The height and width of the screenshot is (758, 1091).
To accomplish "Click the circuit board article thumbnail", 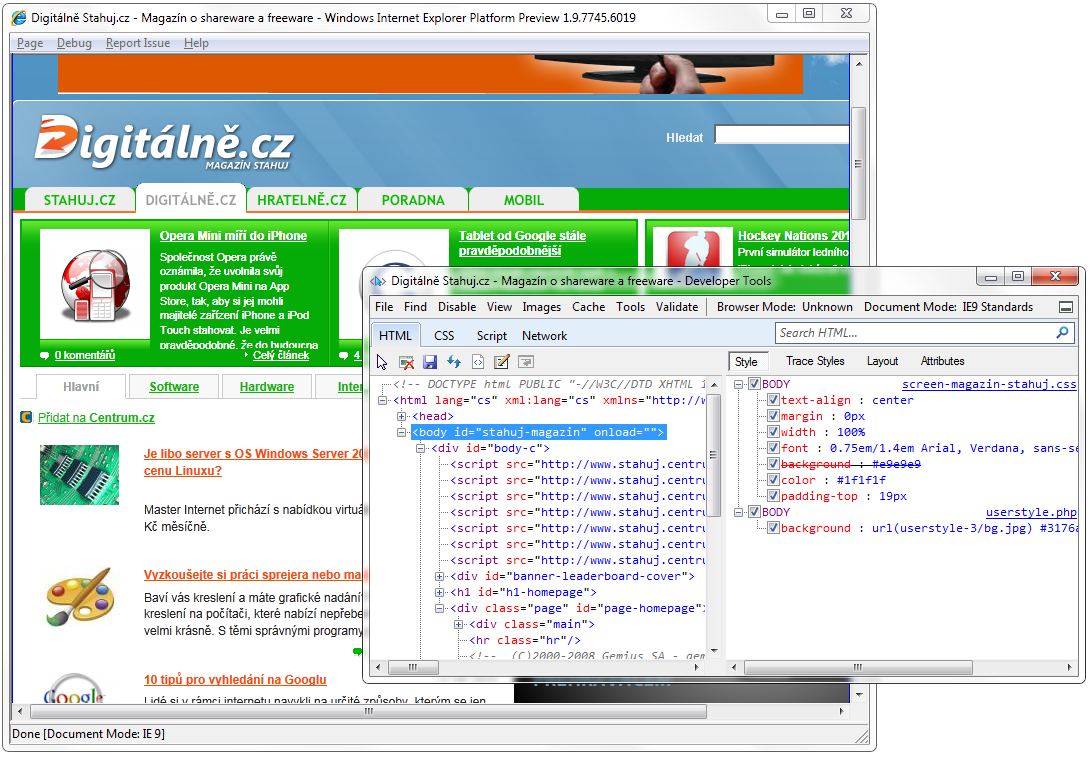I will coord(79,475).
